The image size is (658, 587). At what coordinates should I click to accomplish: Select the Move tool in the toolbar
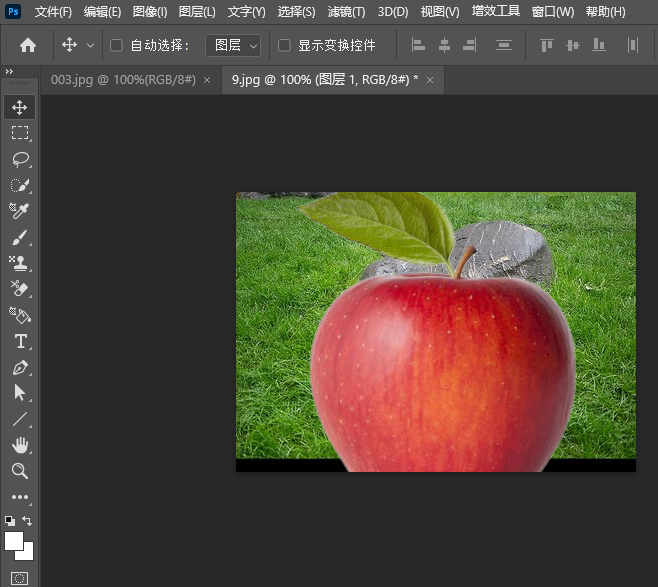click(20, 107)
